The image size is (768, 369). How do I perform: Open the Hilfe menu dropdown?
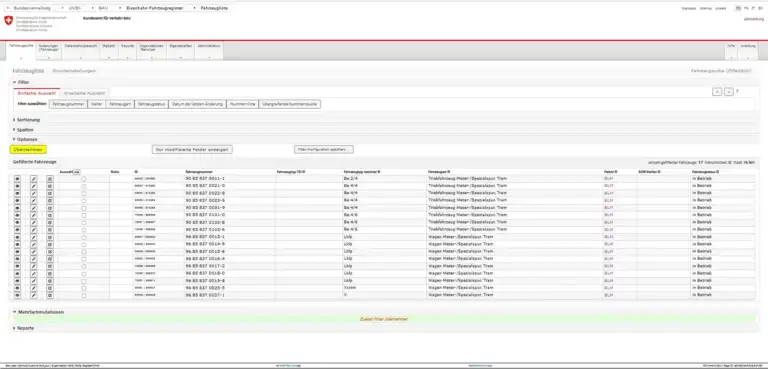pyautogui.click(x=731, y=51)
